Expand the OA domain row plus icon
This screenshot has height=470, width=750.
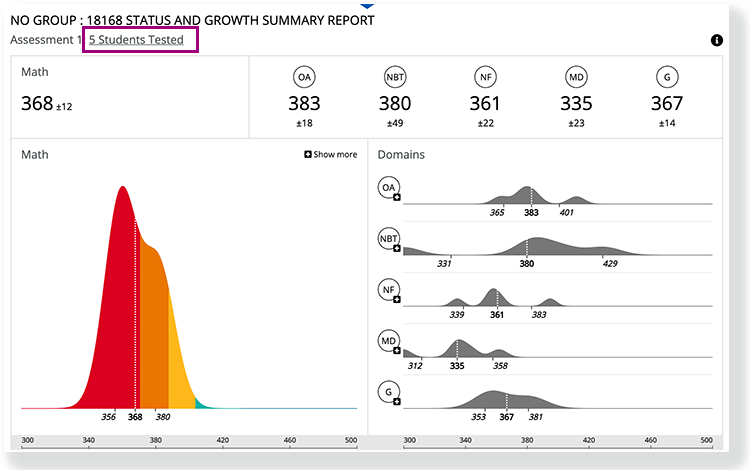(x=397, y=199)
